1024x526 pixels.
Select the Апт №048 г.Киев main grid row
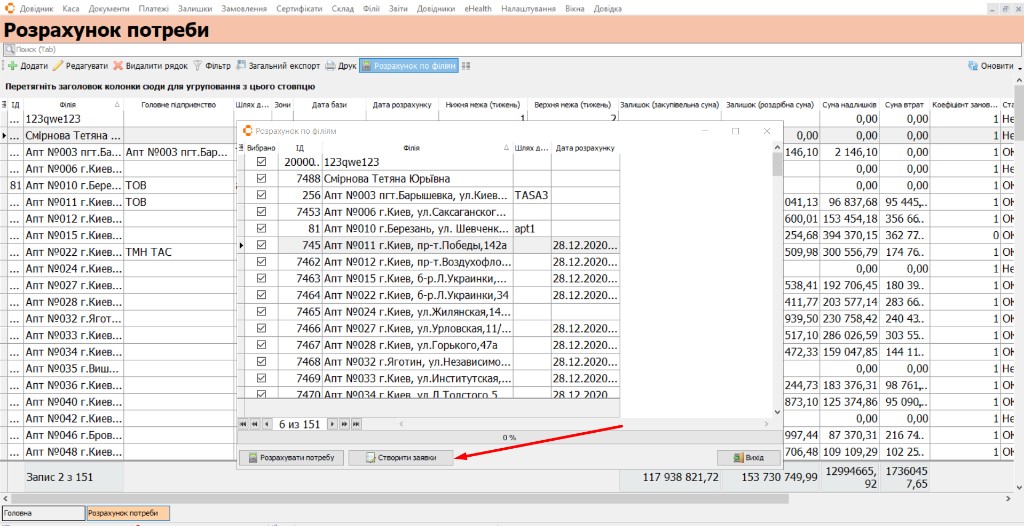click(x=73, y=452)
